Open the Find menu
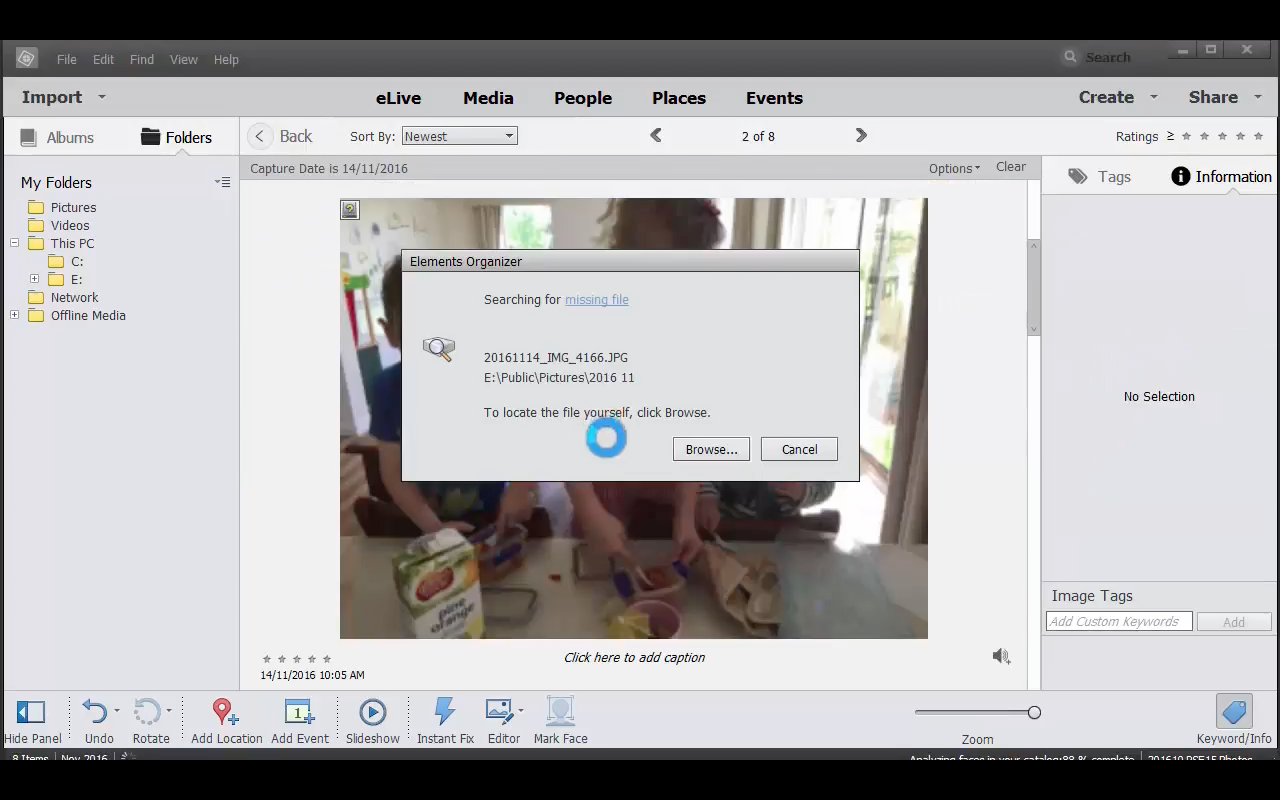 pos(142,59)
